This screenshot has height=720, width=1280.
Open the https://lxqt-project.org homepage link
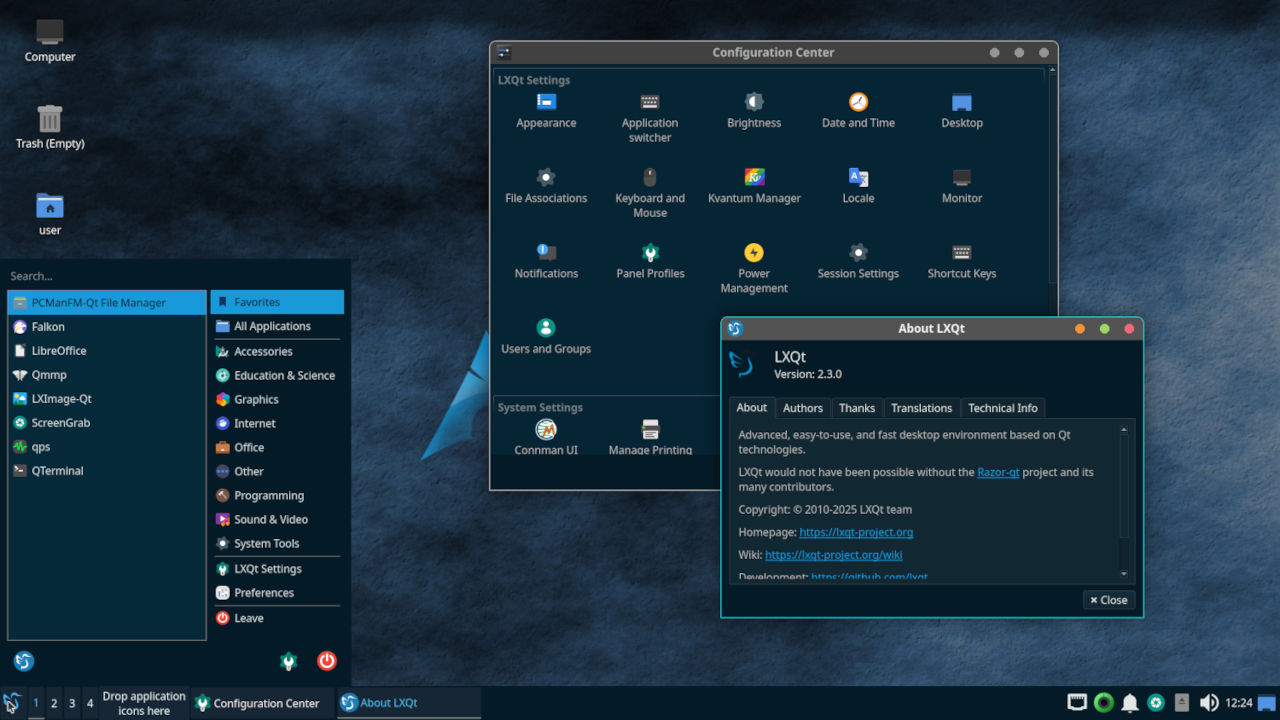pyautogui.click(x=856, y=532)
